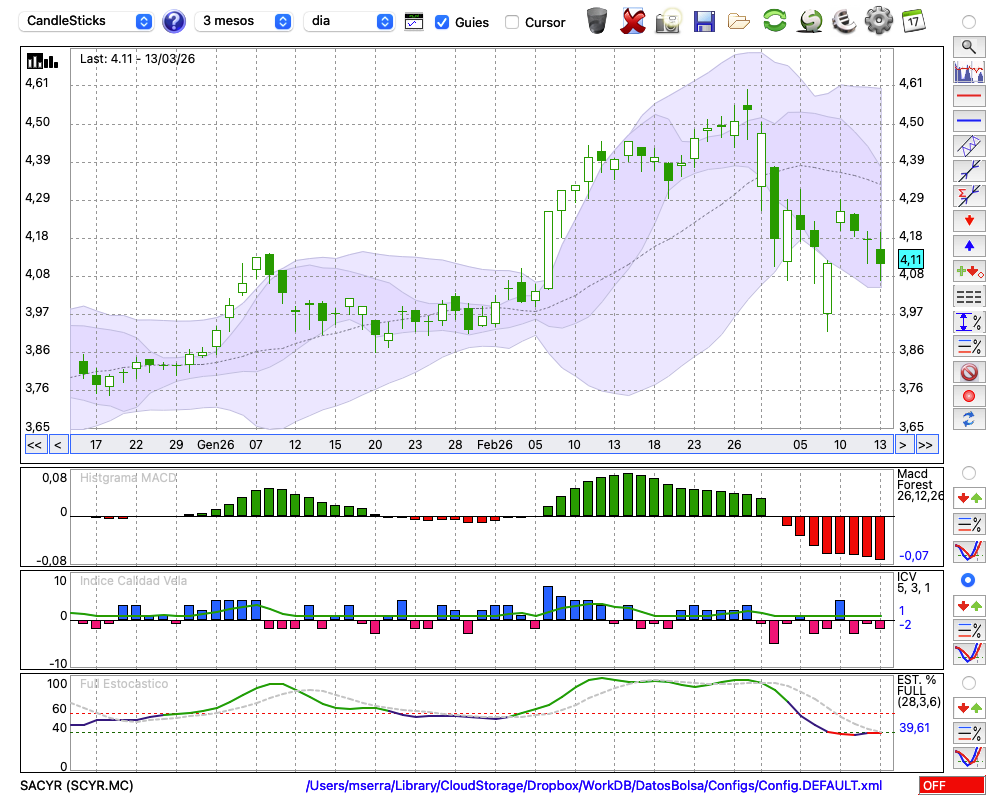Select the magnifying glass zoom tool
The image size is (1000, 800).
[x=968, y=46]
